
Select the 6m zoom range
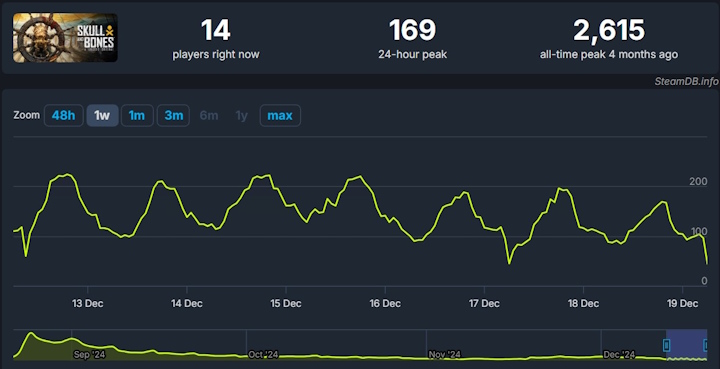(209, 115)
